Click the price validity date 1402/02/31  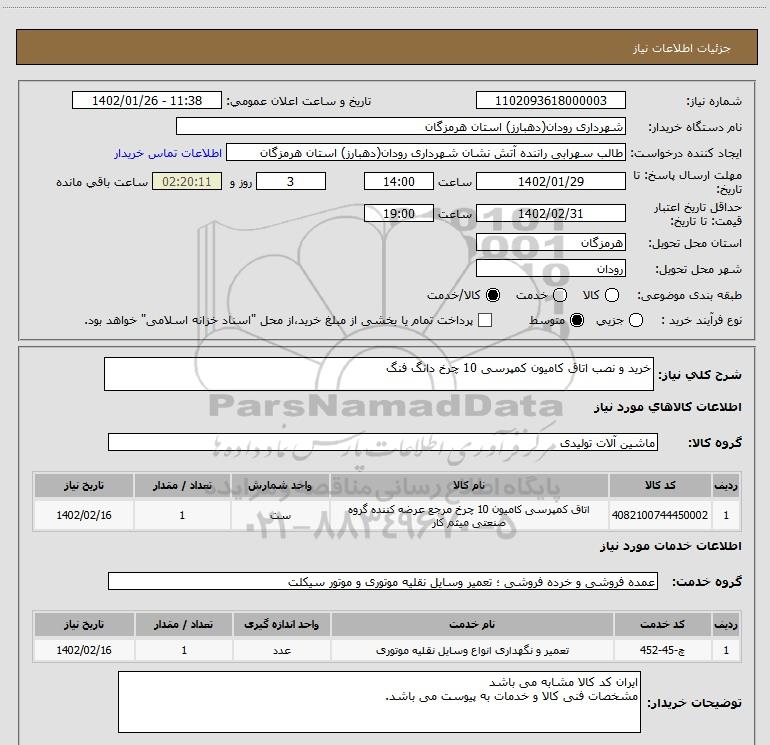click(x=550, y=213)
